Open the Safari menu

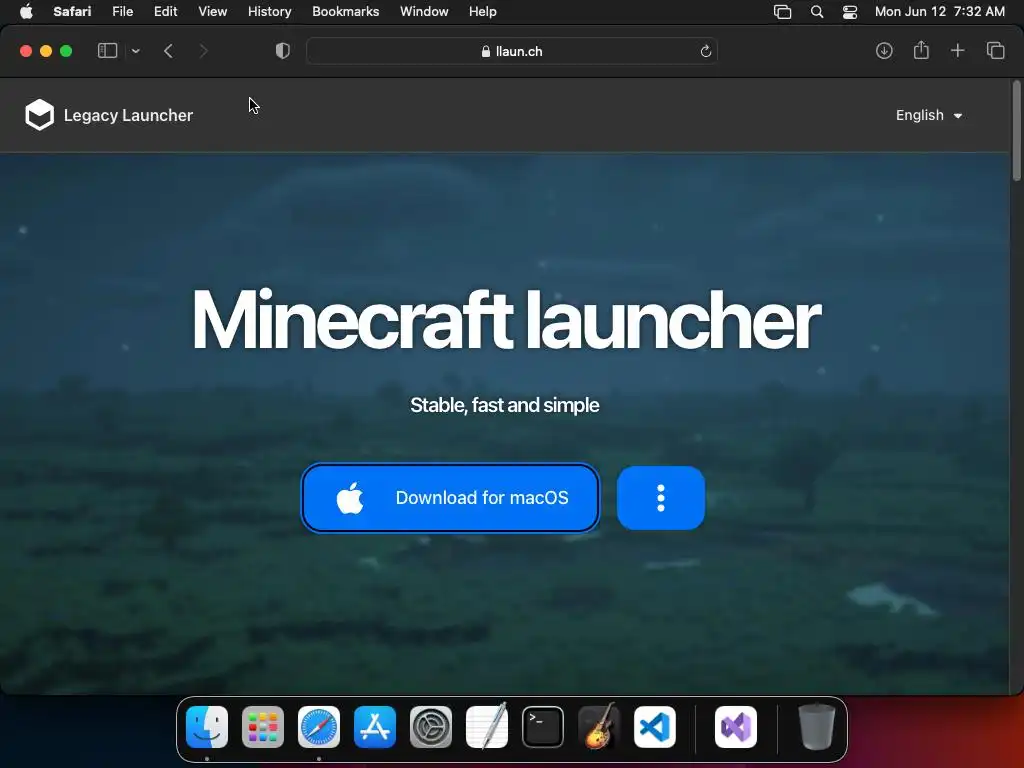[72, 11]
